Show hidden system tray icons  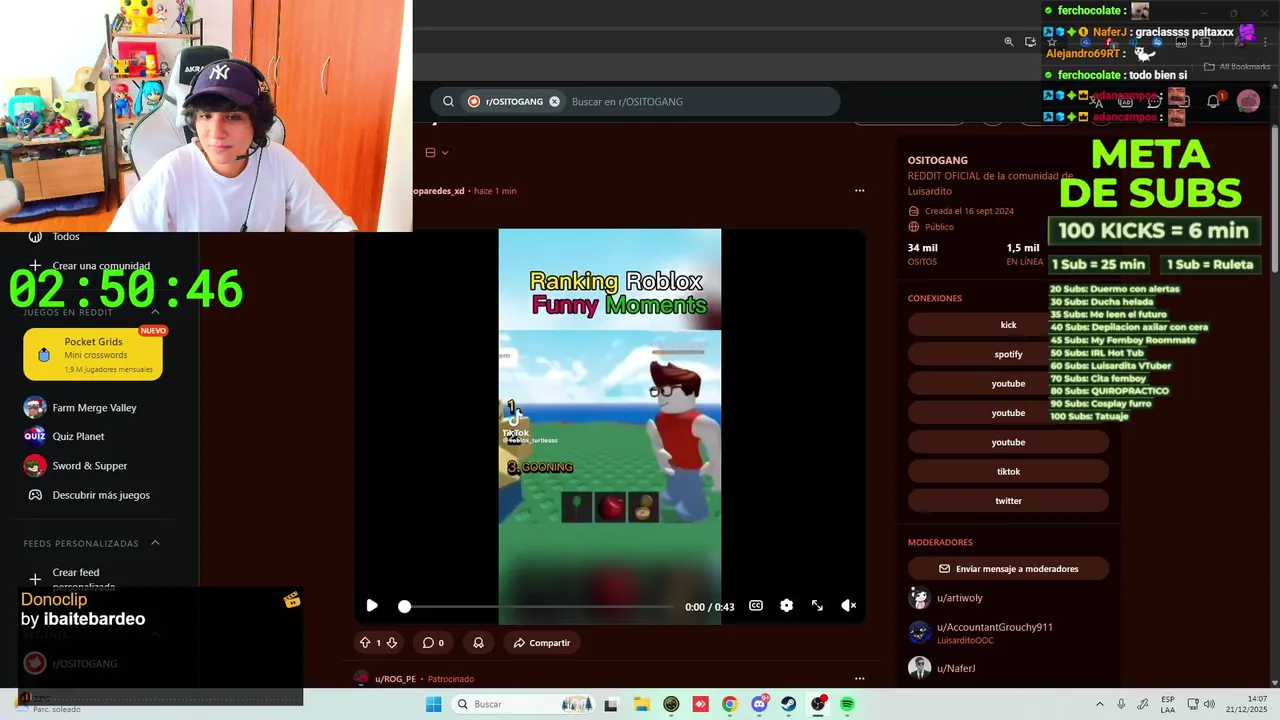[x=1100, y=705]
